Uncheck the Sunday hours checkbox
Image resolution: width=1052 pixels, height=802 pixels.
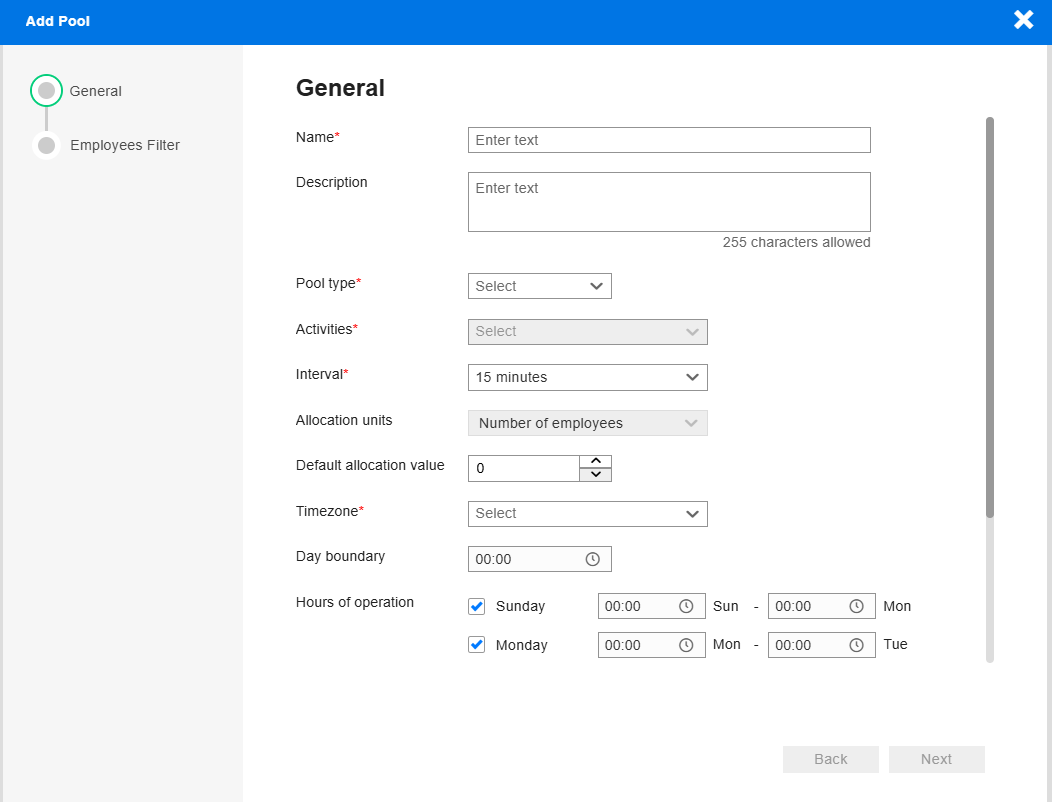[476, 606]
